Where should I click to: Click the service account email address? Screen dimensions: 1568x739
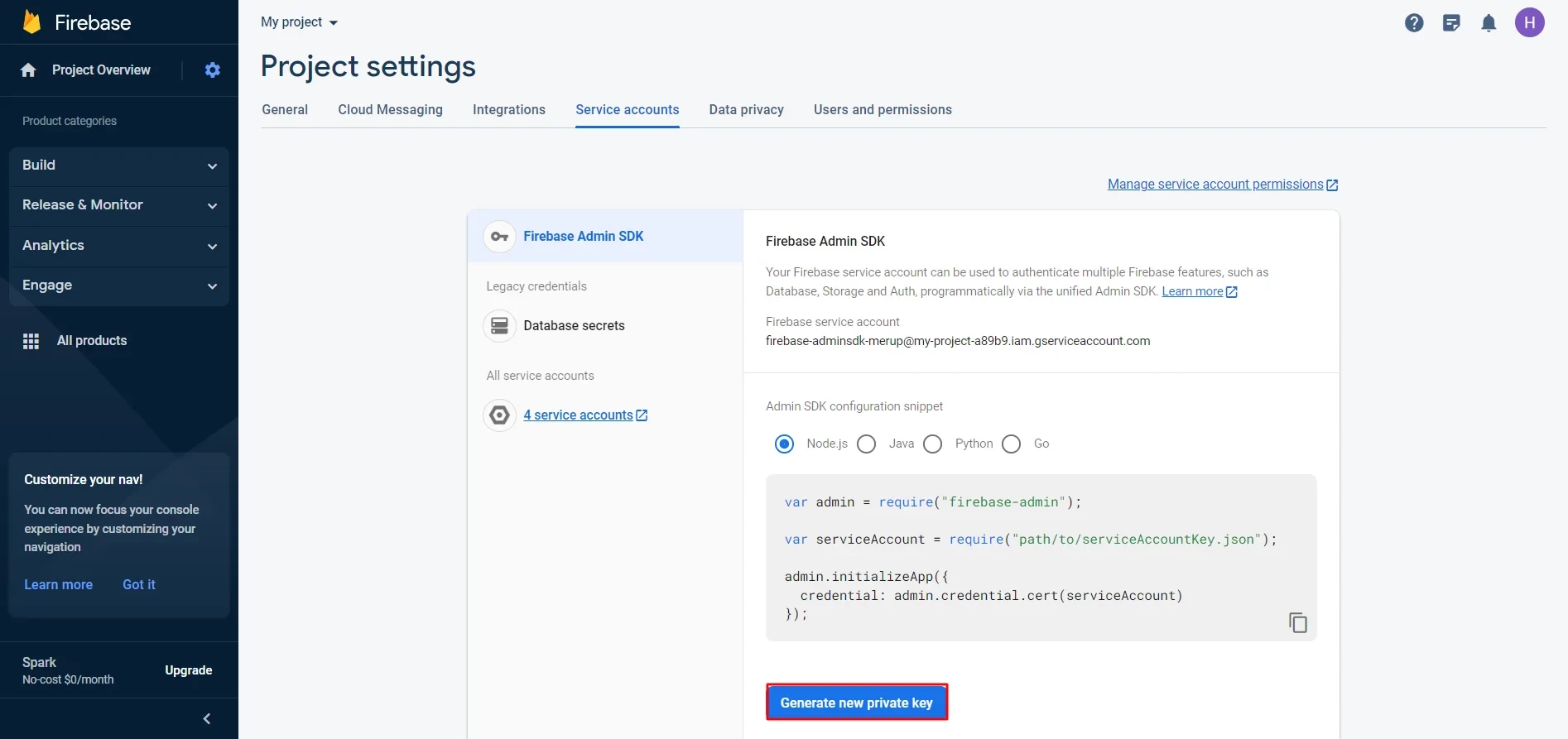click(x=958, y=341)
